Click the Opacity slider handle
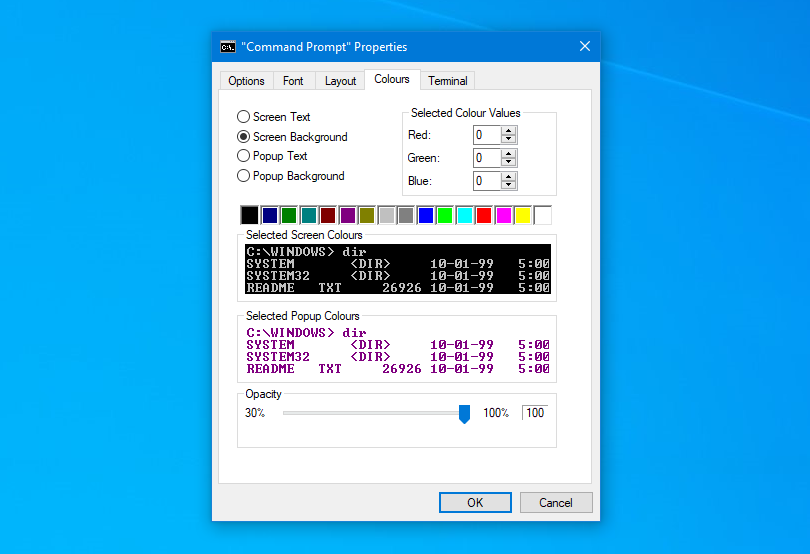The height and width of the screenshot is (554, 810). [464, 414]
